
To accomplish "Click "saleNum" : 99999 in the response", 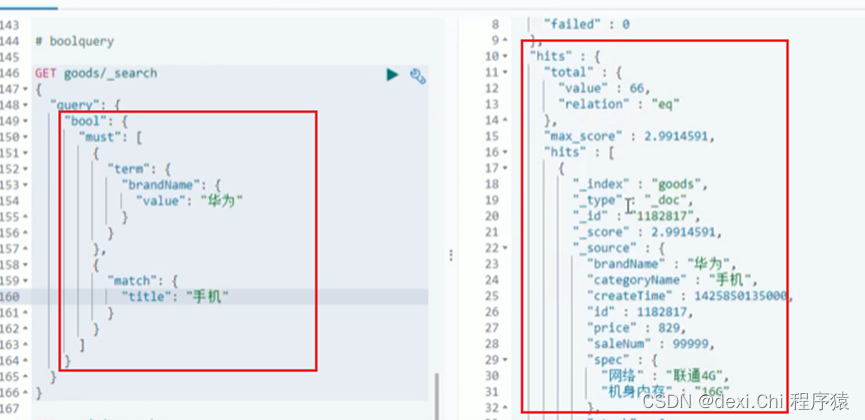I will point(650,344).
